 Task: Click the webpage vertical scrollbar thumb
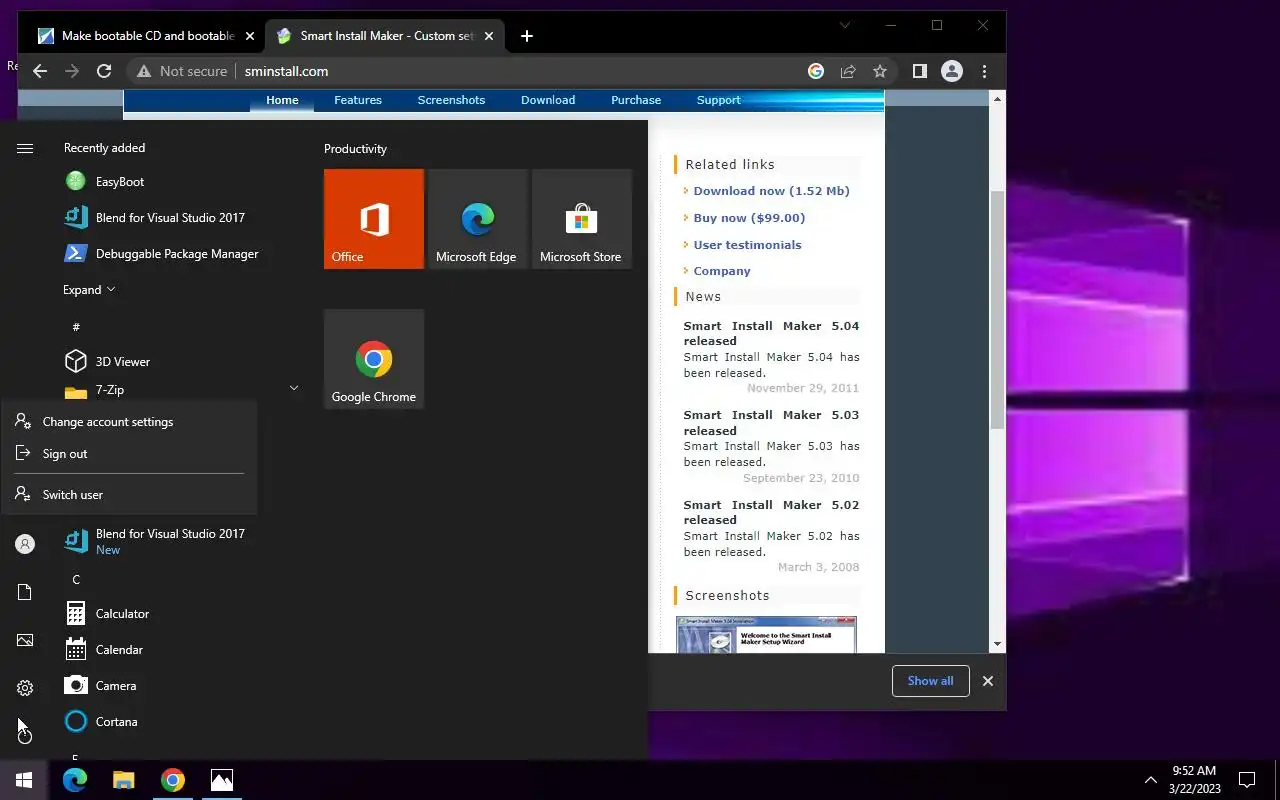pos(997,310)
